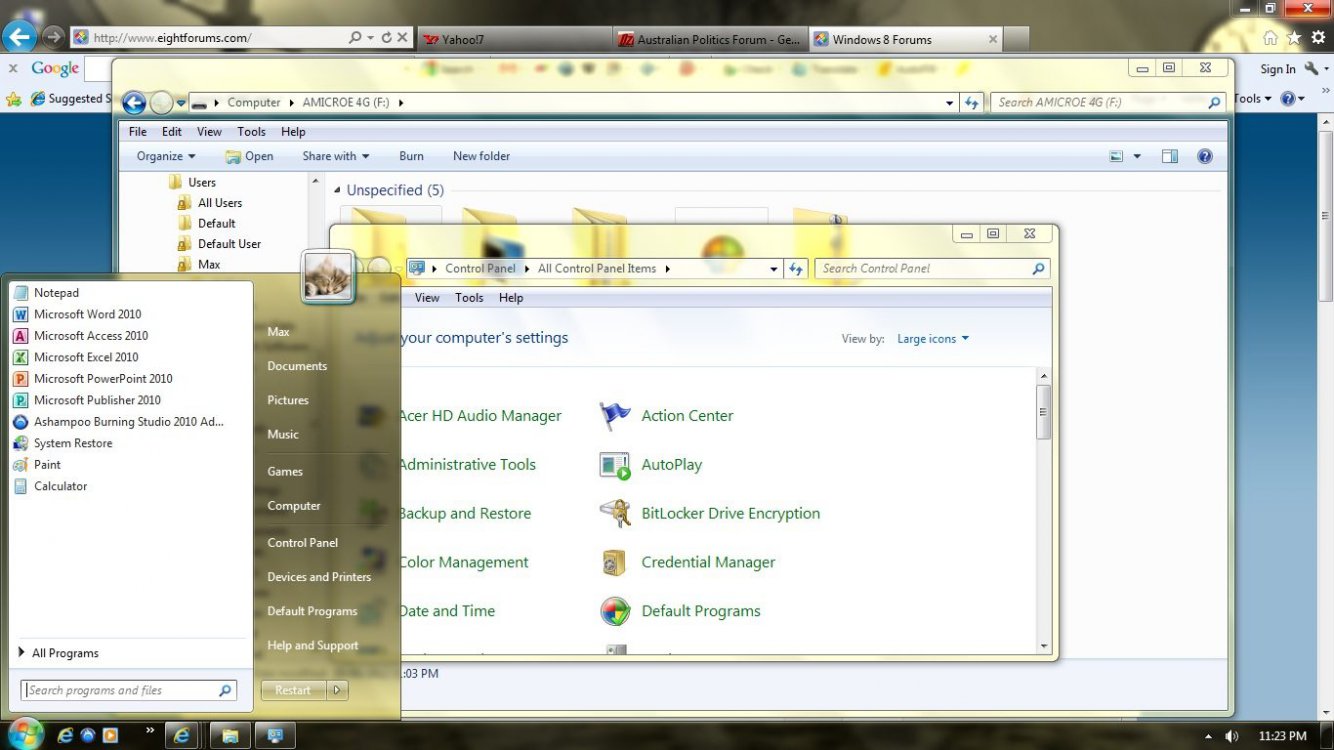Open the Organize dropdown menu
The height and width of the screenshot is (750, 1334).
point(166,156)
